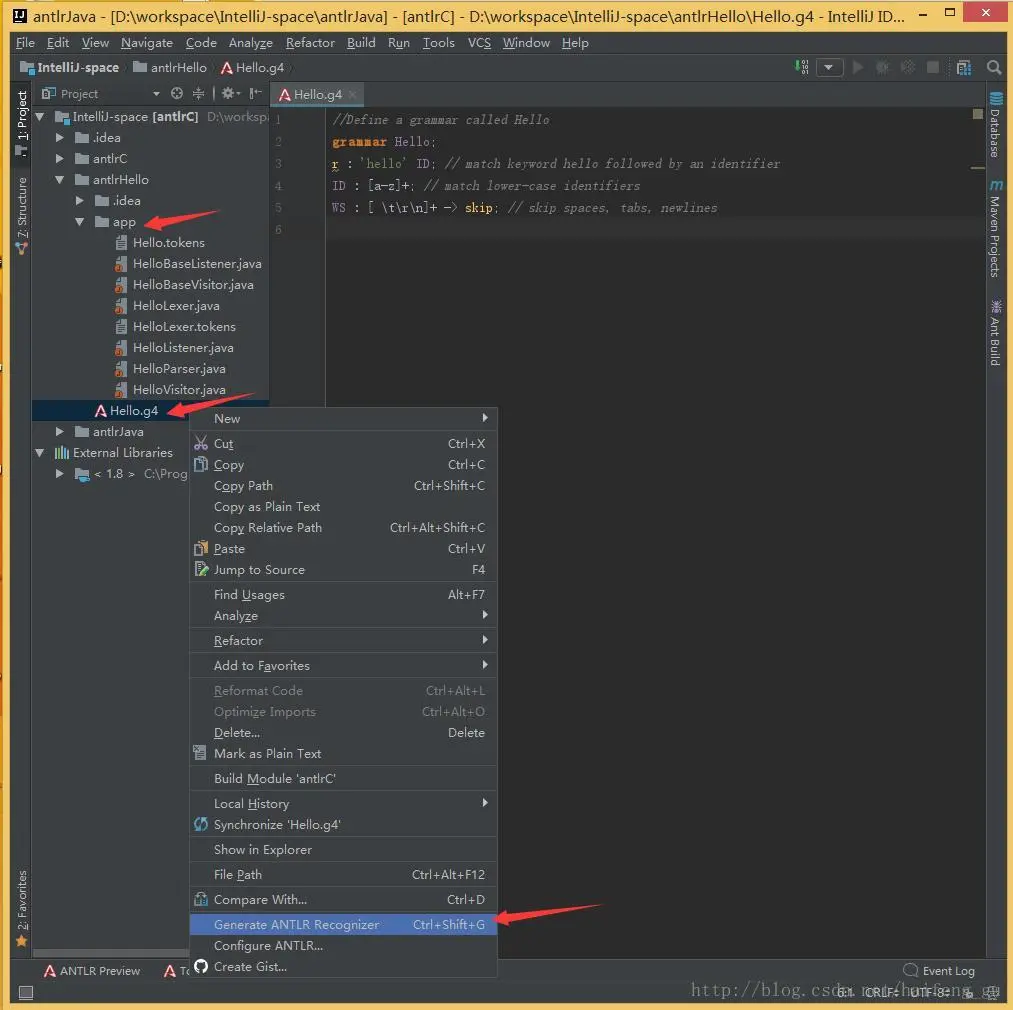Open the ANTLR Preview tool window
Image resolution: width=1013 pixels, height=1010 pixels.
pos(92,971)
